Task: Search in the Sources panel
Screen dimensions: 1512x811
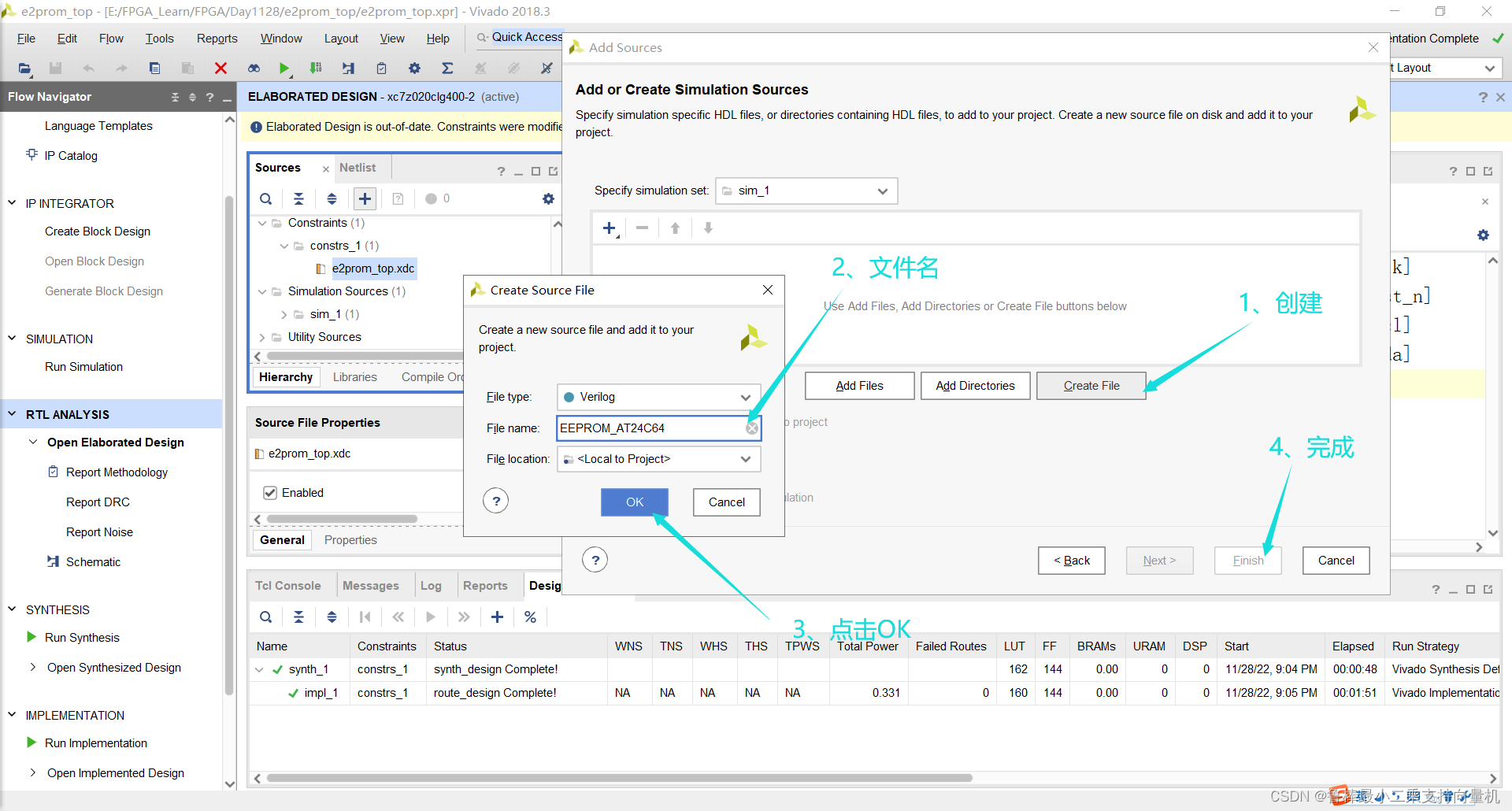Action: pos(266,198)
